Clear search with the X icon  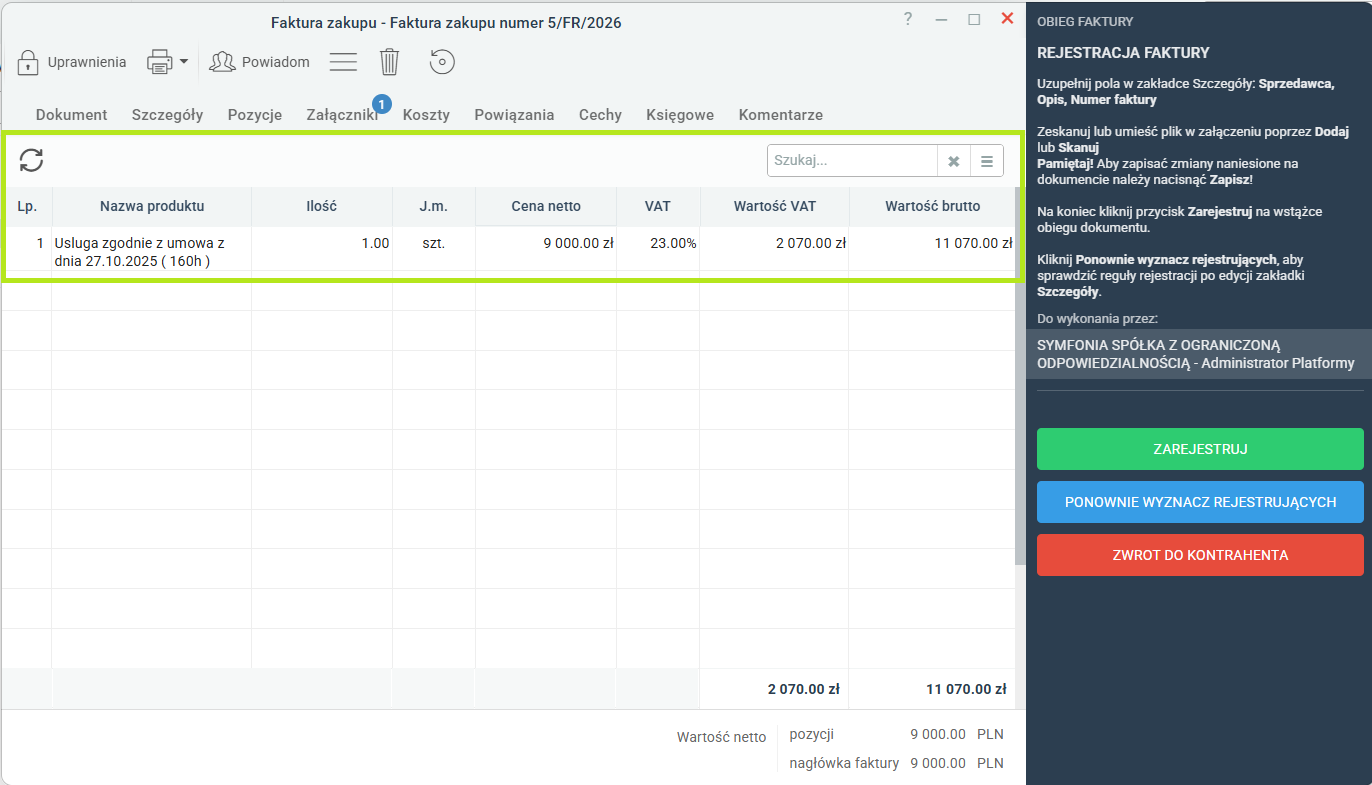[954, 161]
